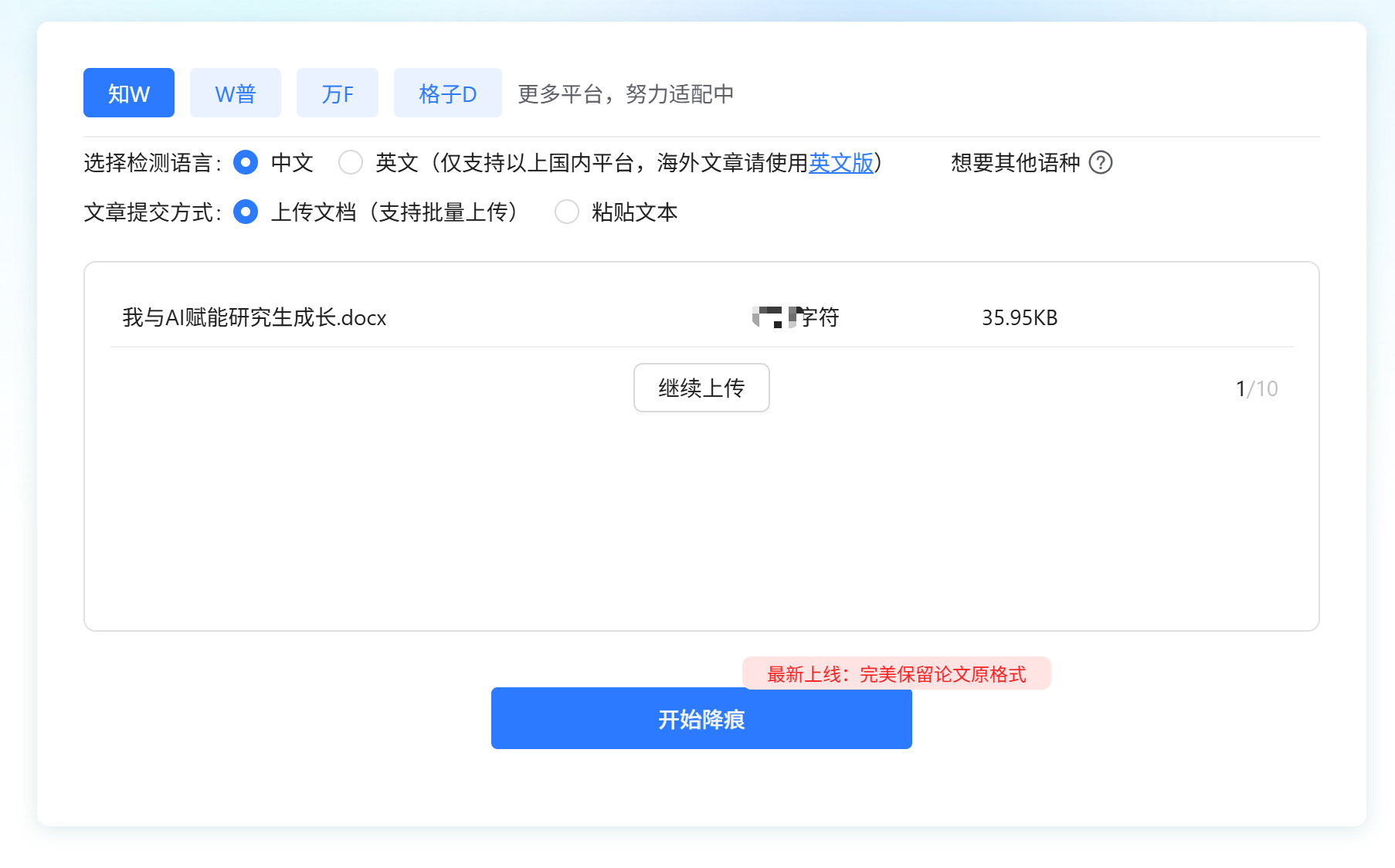Viewport: 1395px width, 868px height.
Task: Choose 粘贴文本 submission method
Action: point(567,212)
